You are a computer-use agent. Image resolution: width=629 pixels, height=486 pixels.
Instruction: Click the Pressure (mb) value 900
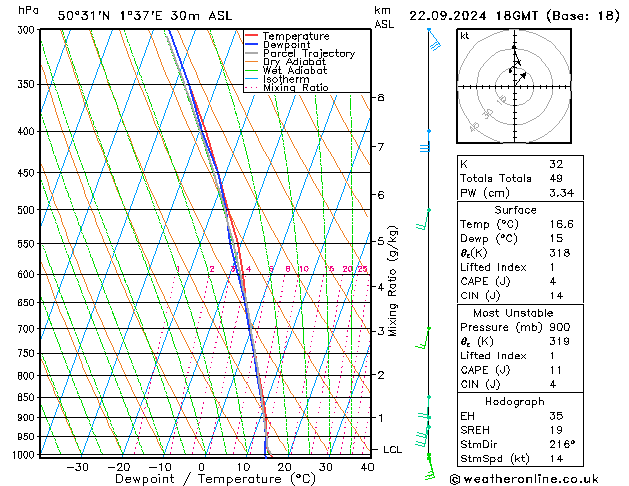(560, 327)
